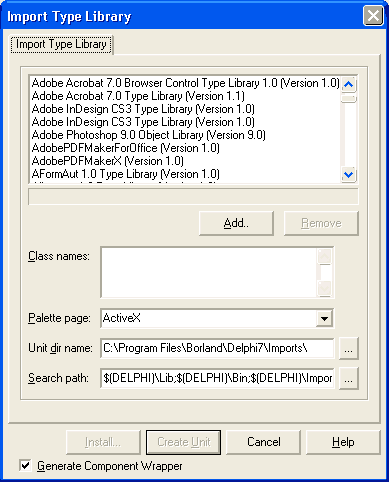The width and height of the screenshot is (389, 482).
Task: Open Help for this dialog
Action: 343,442
